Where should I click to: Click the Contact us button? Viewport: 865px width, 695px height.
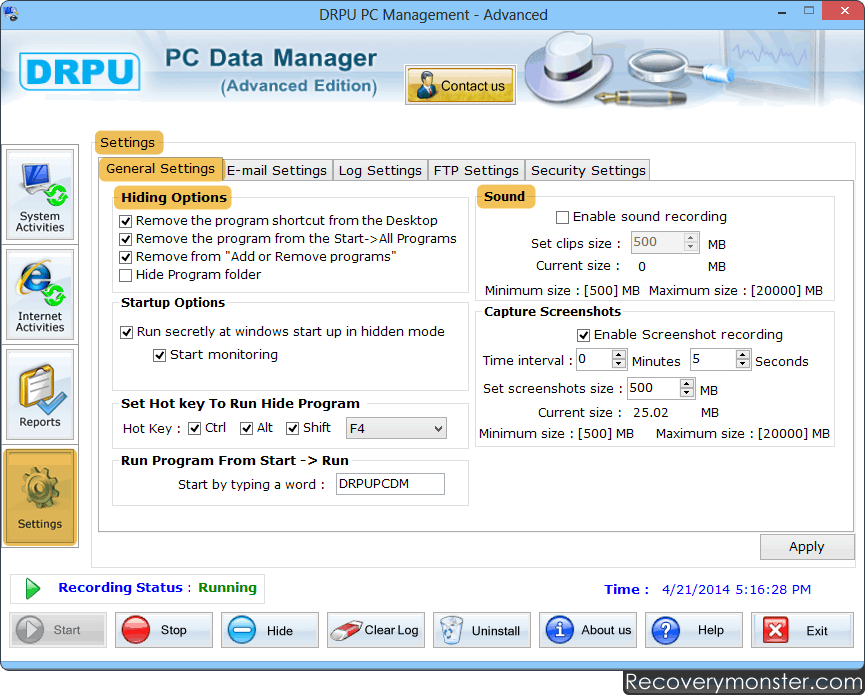pos(461,85)
